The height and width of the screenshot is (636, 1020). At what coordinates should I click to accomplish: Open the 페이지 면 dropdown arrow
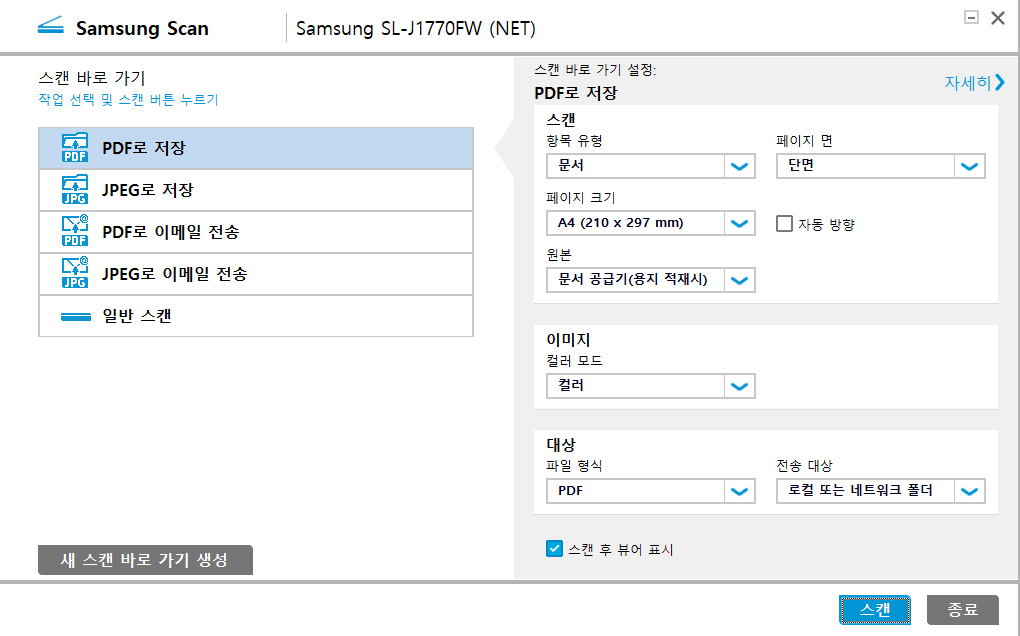pyautogui.click(x=970, y=166)
